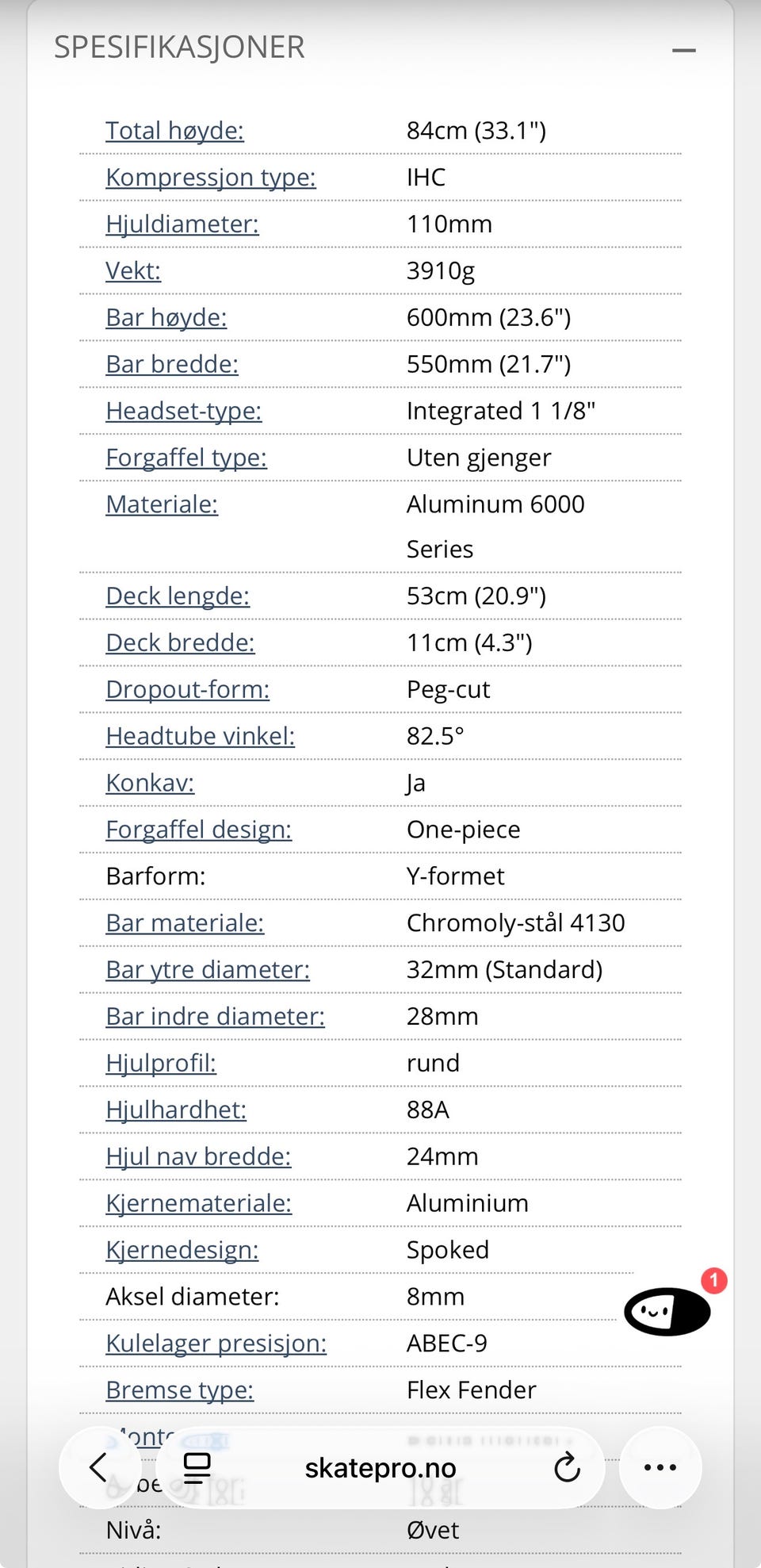Open the page reader menu icon
Screen dimensions: 761x1568
[x=197, y=1467]
